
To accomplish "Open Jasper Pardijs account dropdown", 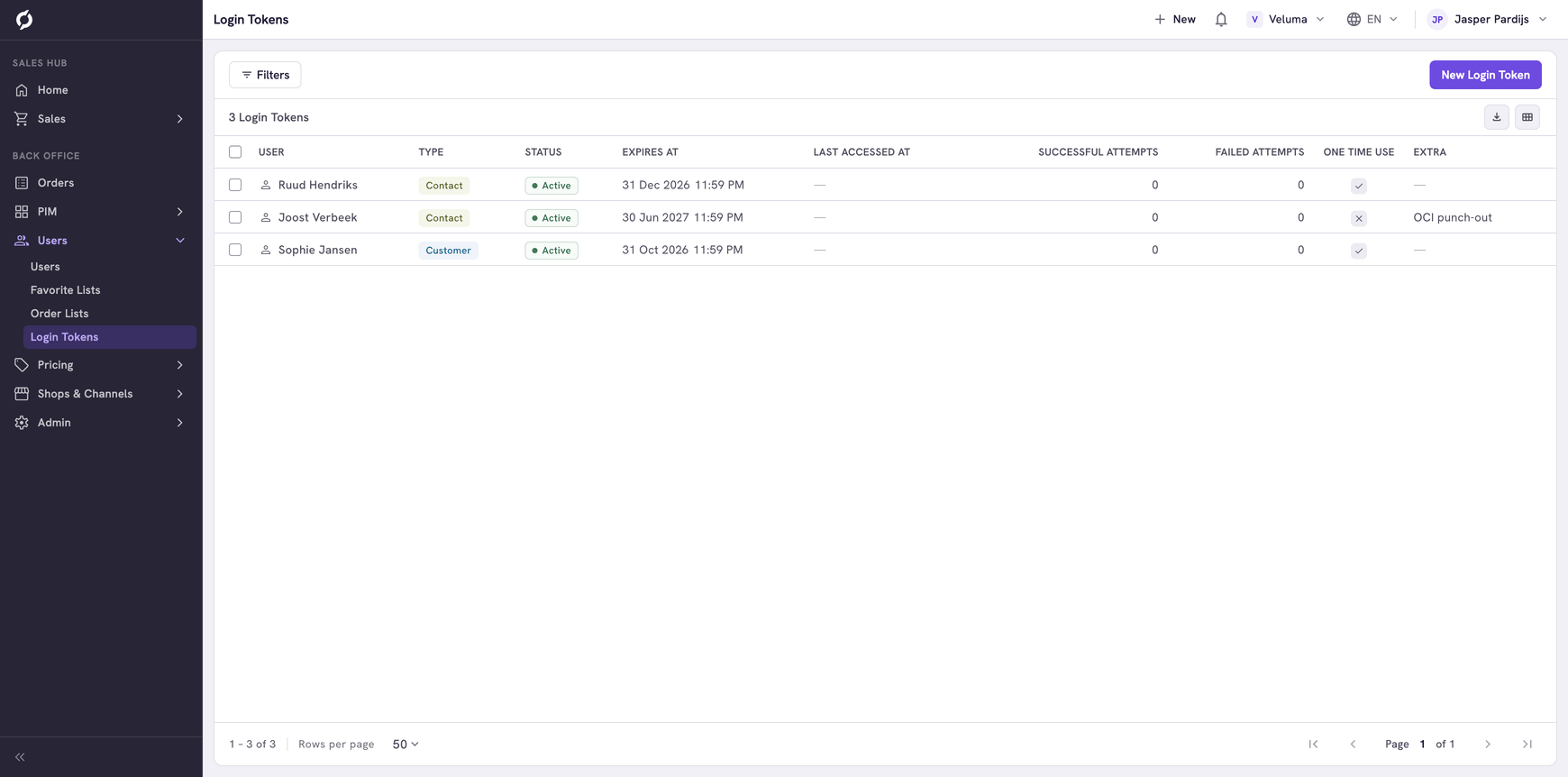I will coord(1488,19).
